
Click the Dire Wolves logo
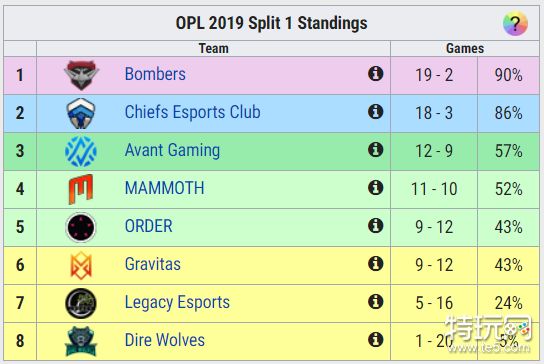click(x=80, y=341)
